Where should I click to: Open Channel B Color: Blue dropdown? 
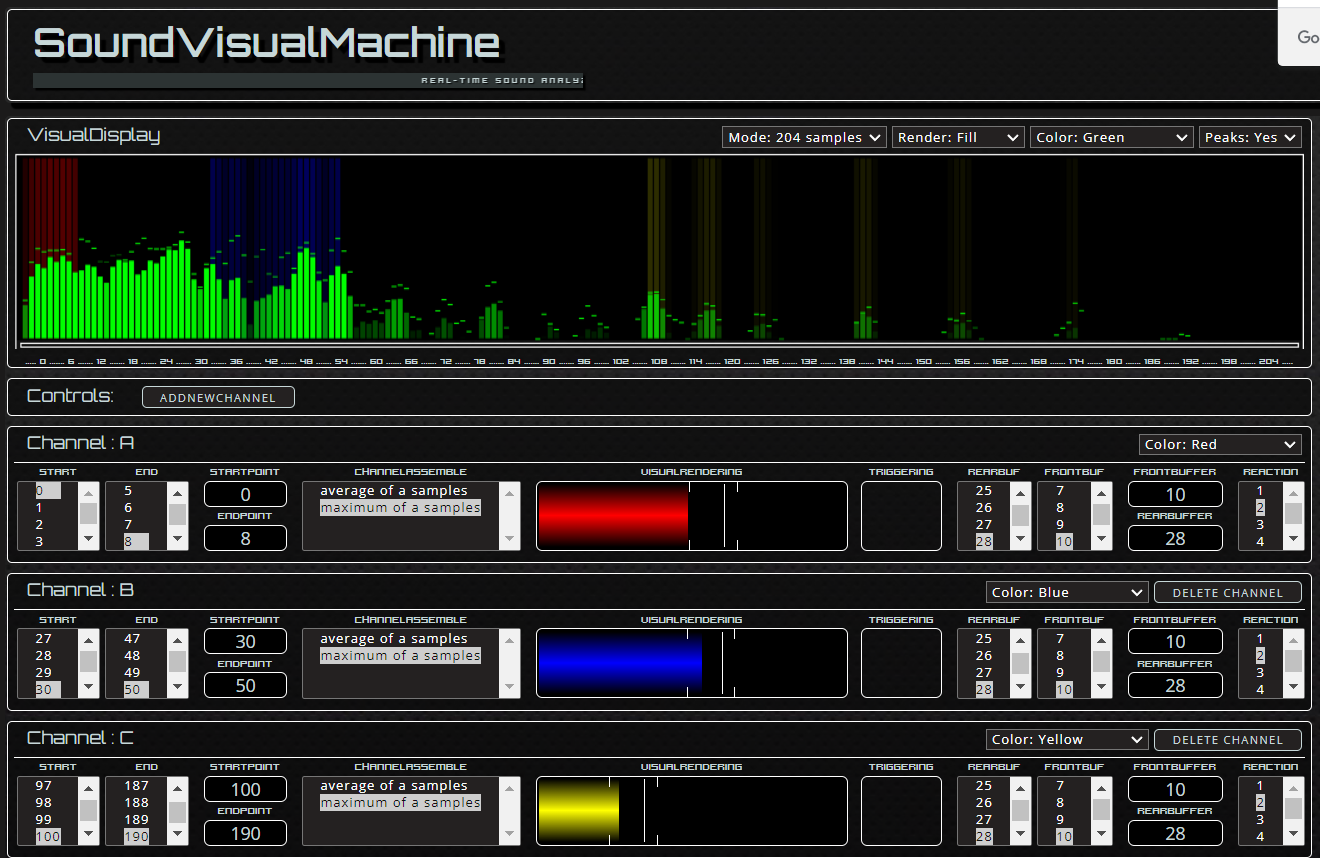[1067, 592]
